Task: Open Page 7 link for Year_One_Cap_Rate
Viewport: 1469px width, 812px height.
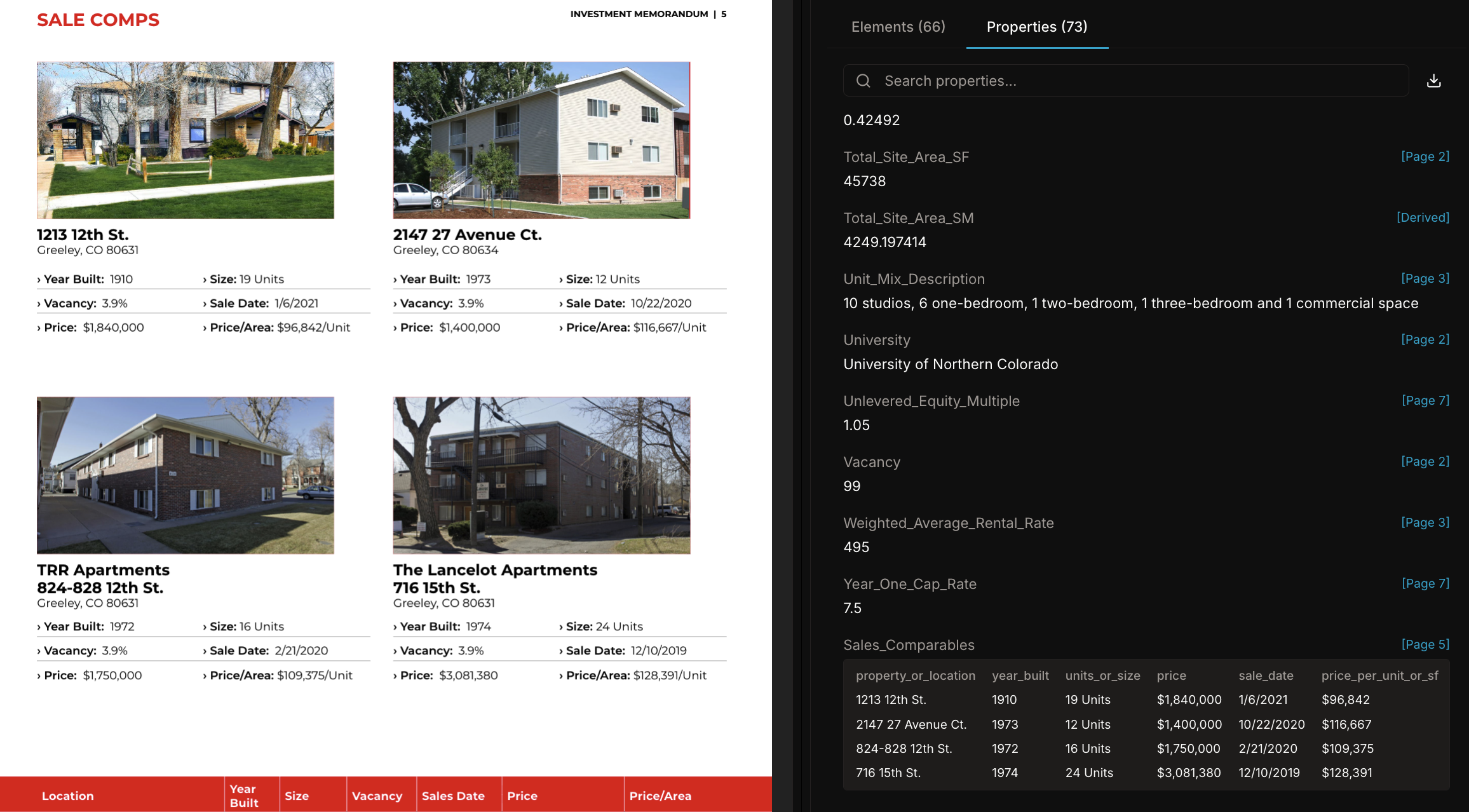Action: tap(1425, 583)
